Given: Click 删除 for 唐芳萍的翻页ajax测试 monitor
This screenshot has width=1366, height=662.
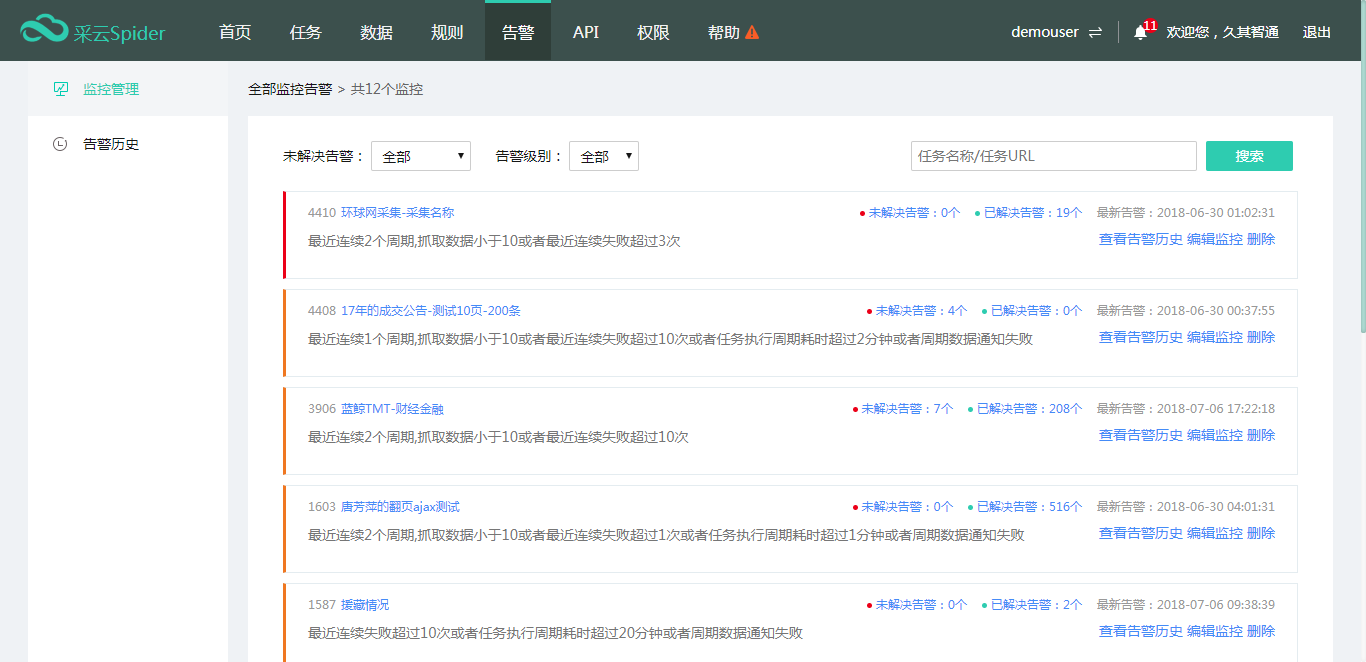Looking at the screenshot, I should [1261, 533].
